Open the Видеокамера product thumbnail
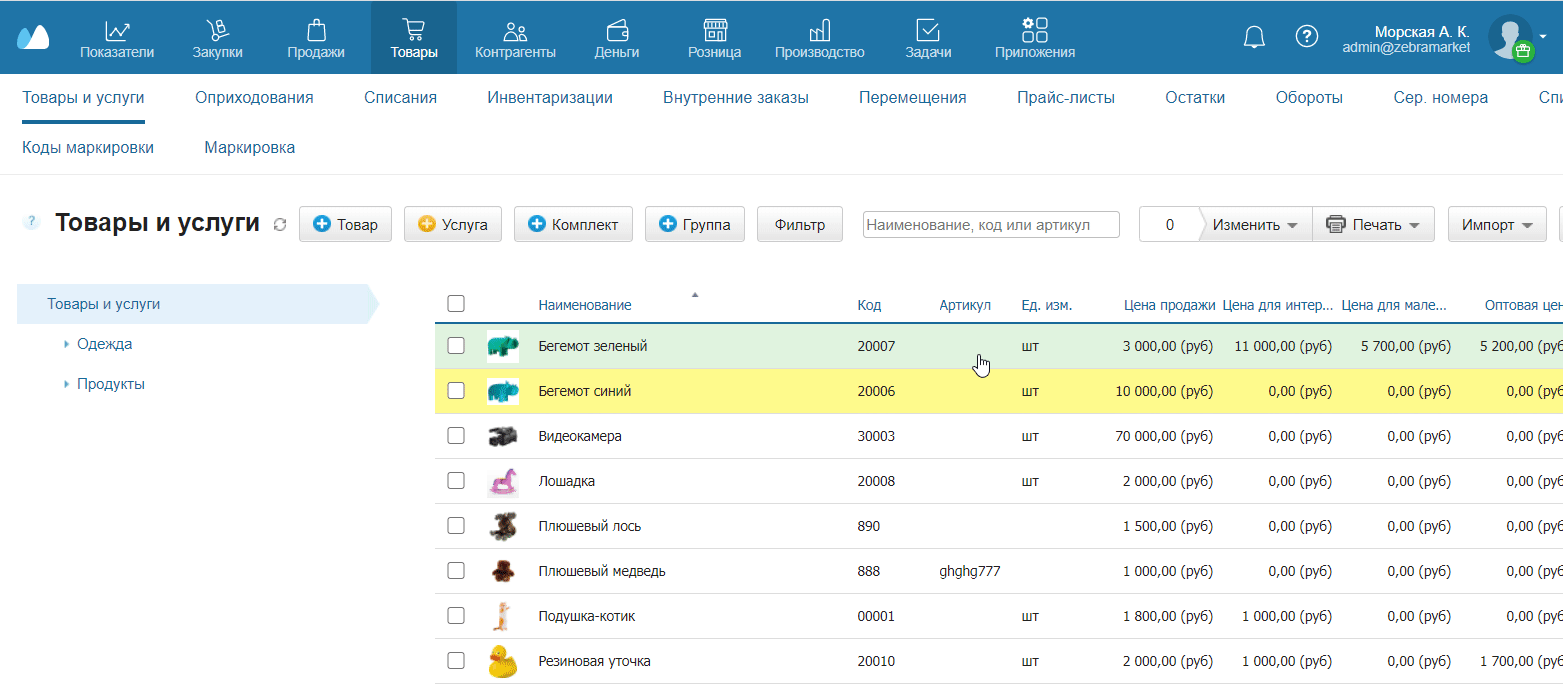 coord(503,436)
